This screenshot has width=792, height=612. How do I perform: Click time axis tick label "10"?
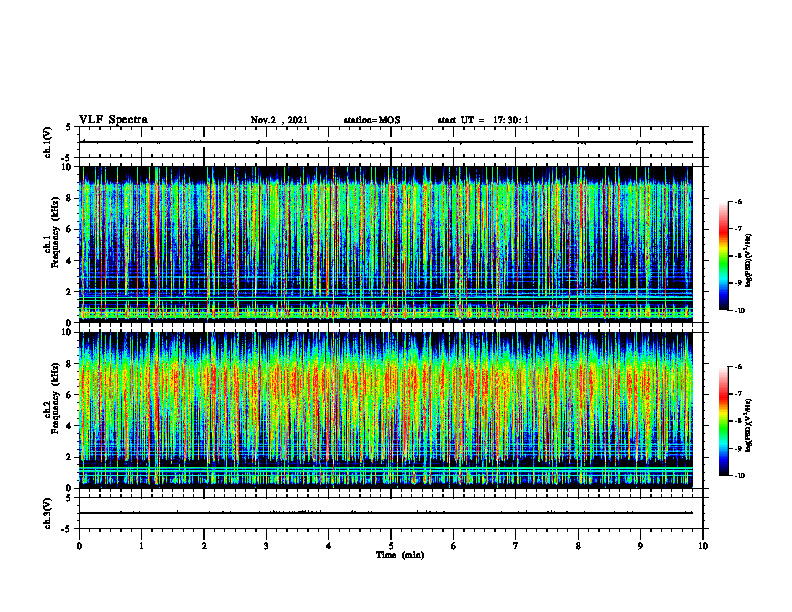click(703, 546)
